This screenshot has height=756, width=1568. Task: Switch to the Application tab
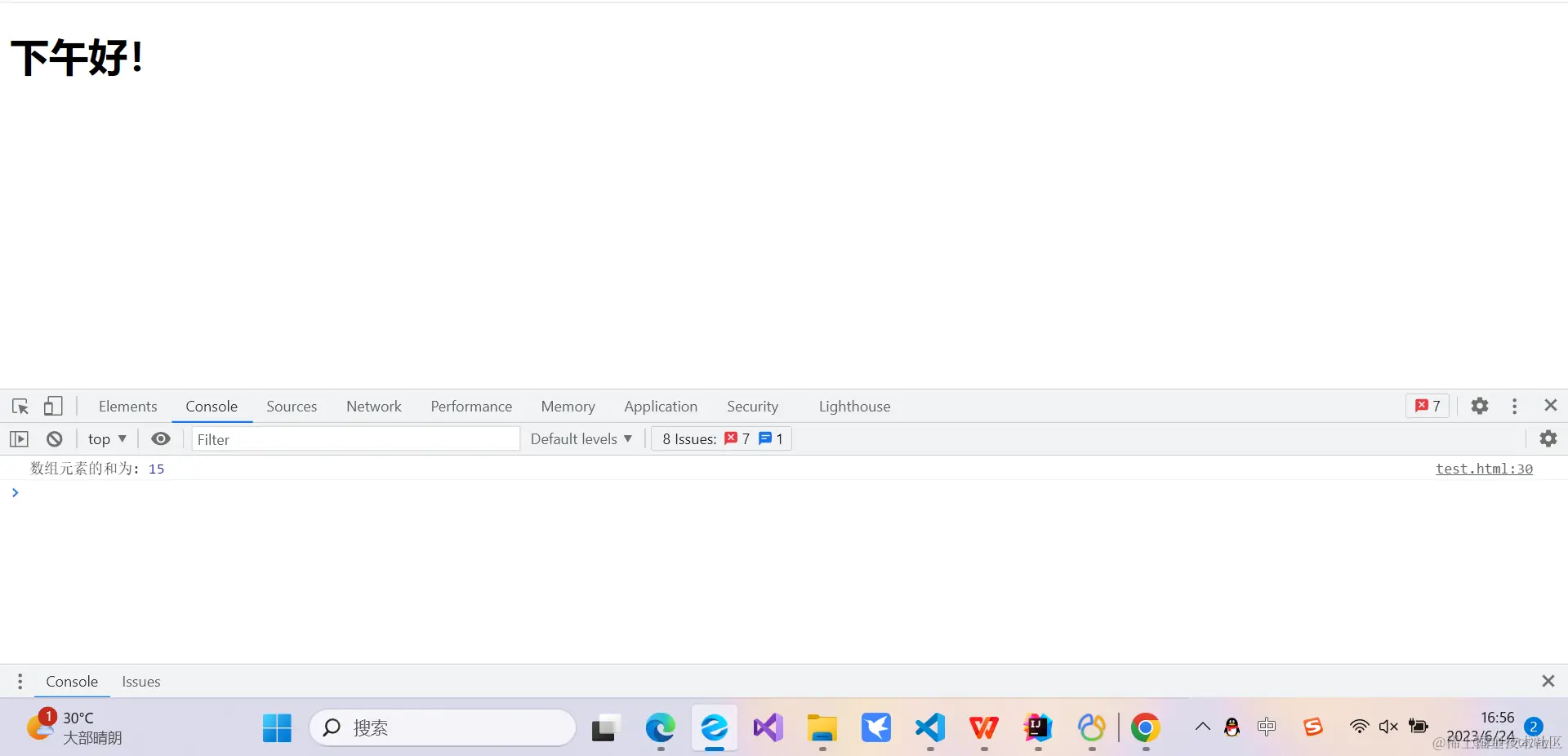click(661, 406)
